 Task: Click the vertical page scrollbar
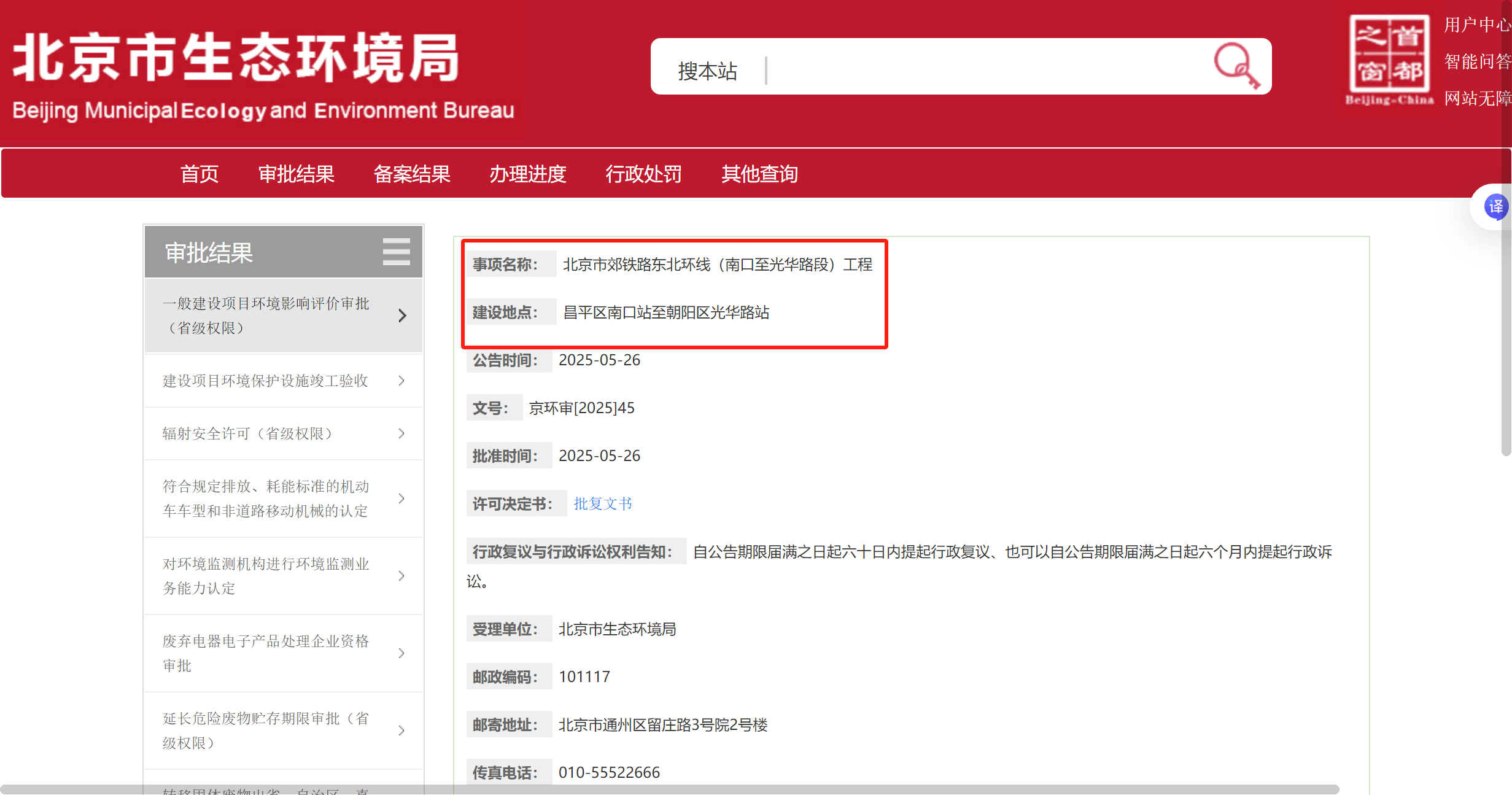[x=1506, y=227]
